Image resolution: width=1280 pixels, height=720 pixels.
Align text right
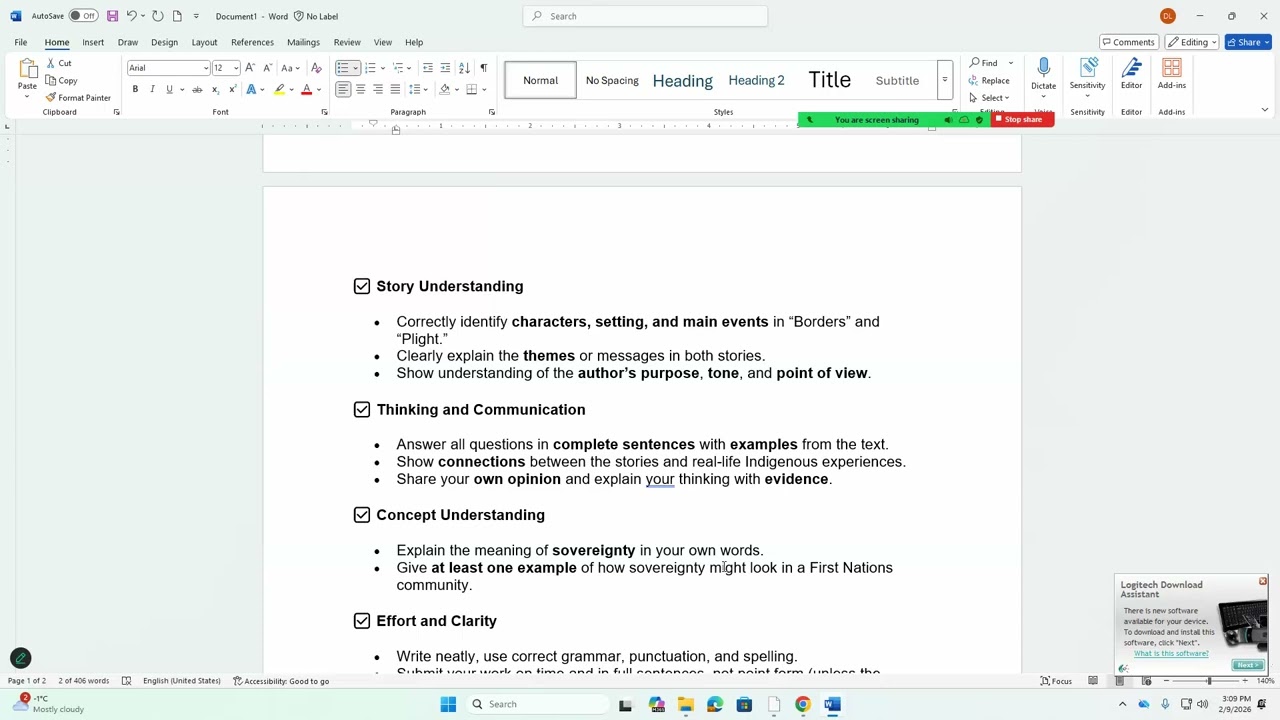(377, 89)
